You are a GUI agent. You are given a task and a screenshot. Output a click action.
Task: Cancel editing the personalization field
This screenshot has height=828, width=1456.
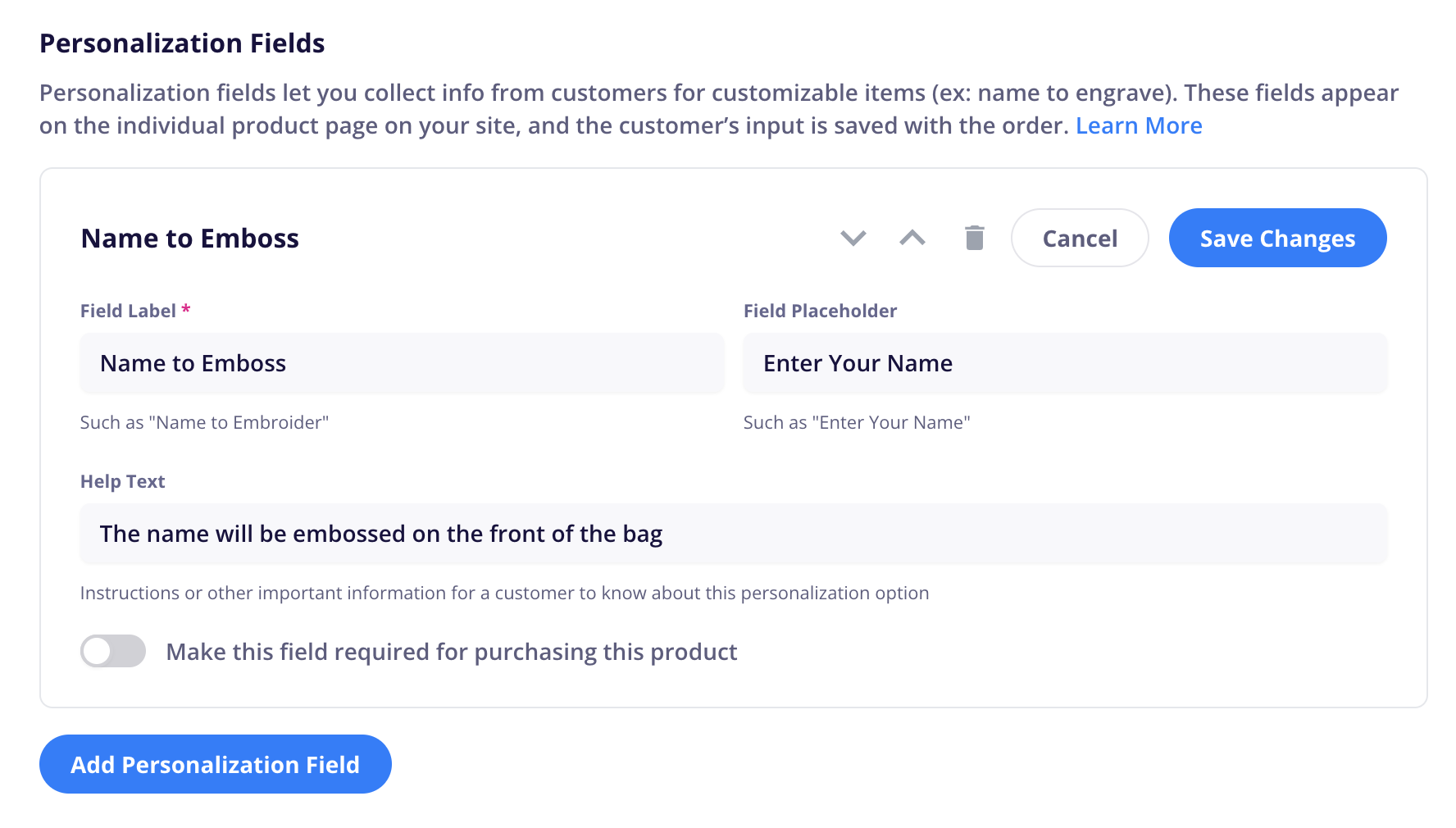pyautogui.click(x=1080, y=238)
